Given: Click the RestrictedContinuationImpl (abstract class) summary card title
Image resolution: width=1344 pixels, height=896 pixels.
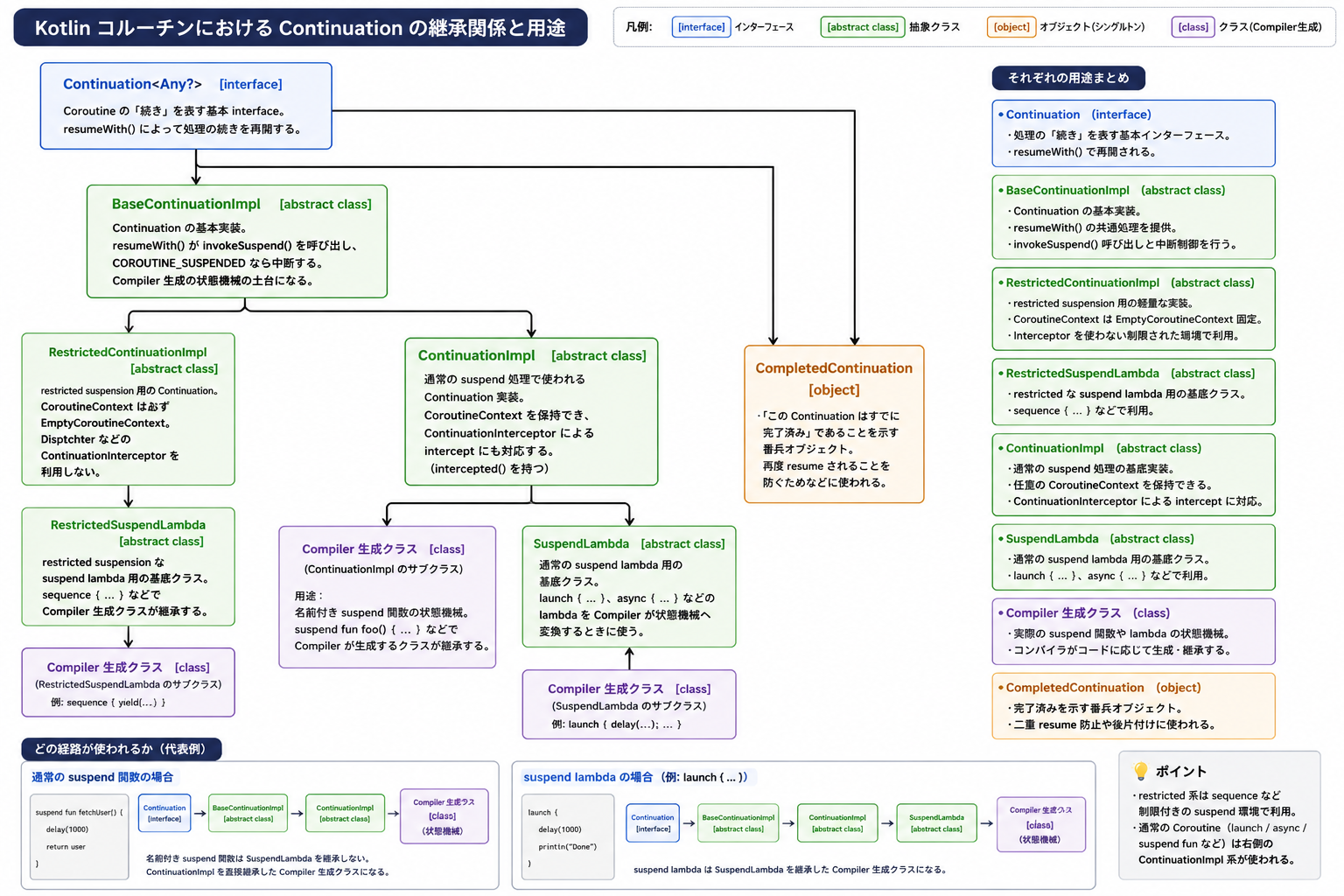Looking at the screenshot, I should click(1130, 283).
